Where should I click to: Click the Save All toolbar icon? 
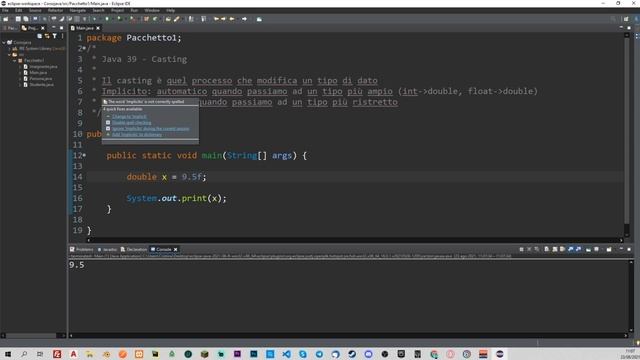coord(25,19)
